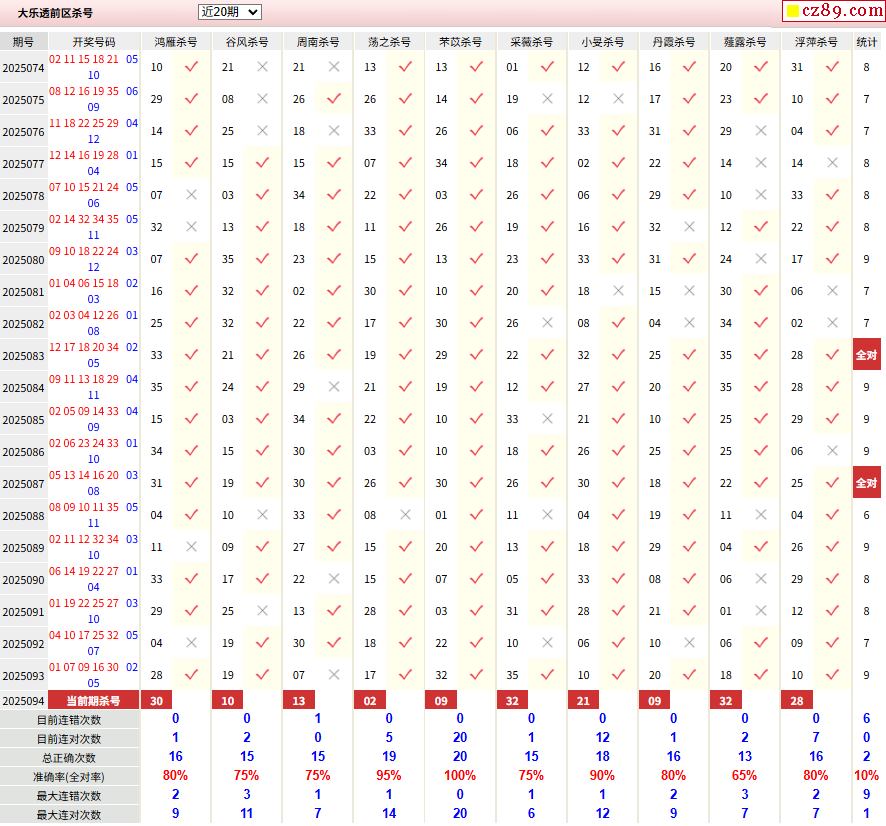
Task: Select the 小旻杀号 column header
Action: click(x=603, y=42)
